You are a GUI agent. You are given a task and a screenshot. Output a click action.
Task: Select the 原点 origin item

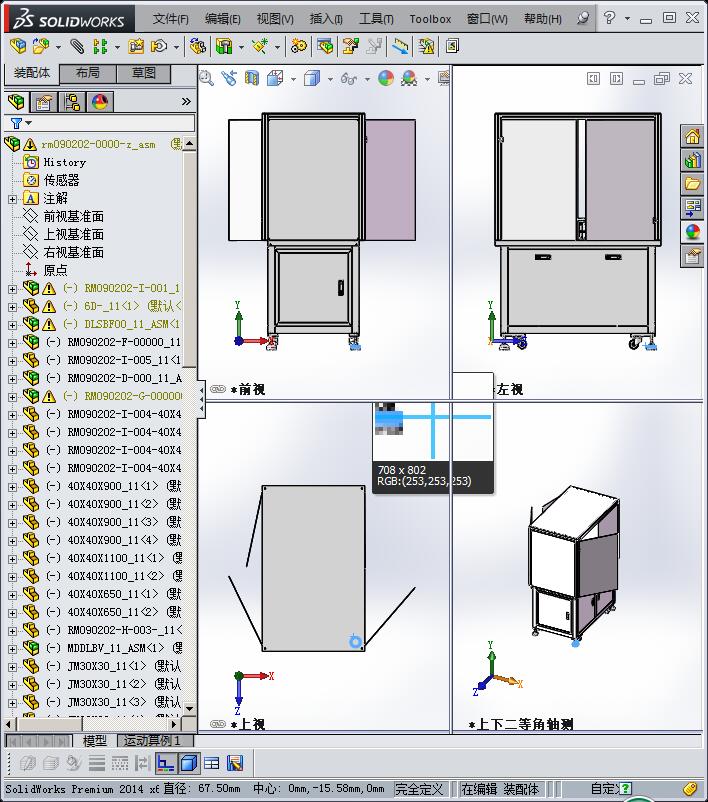(x=55, y=271)
